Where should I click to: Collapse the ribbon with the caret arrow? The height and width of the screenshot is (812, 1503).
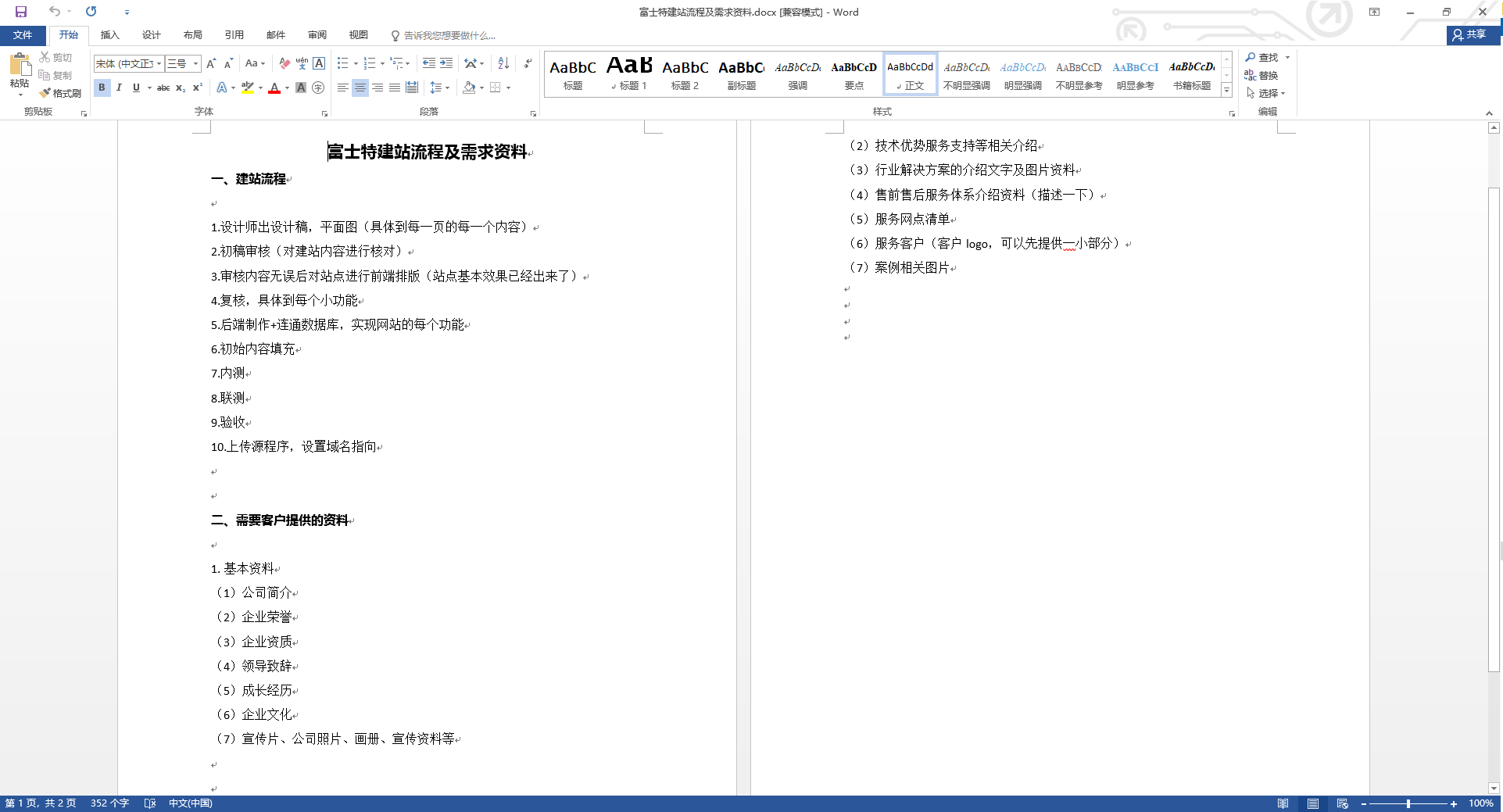[x=1490, y=113]
